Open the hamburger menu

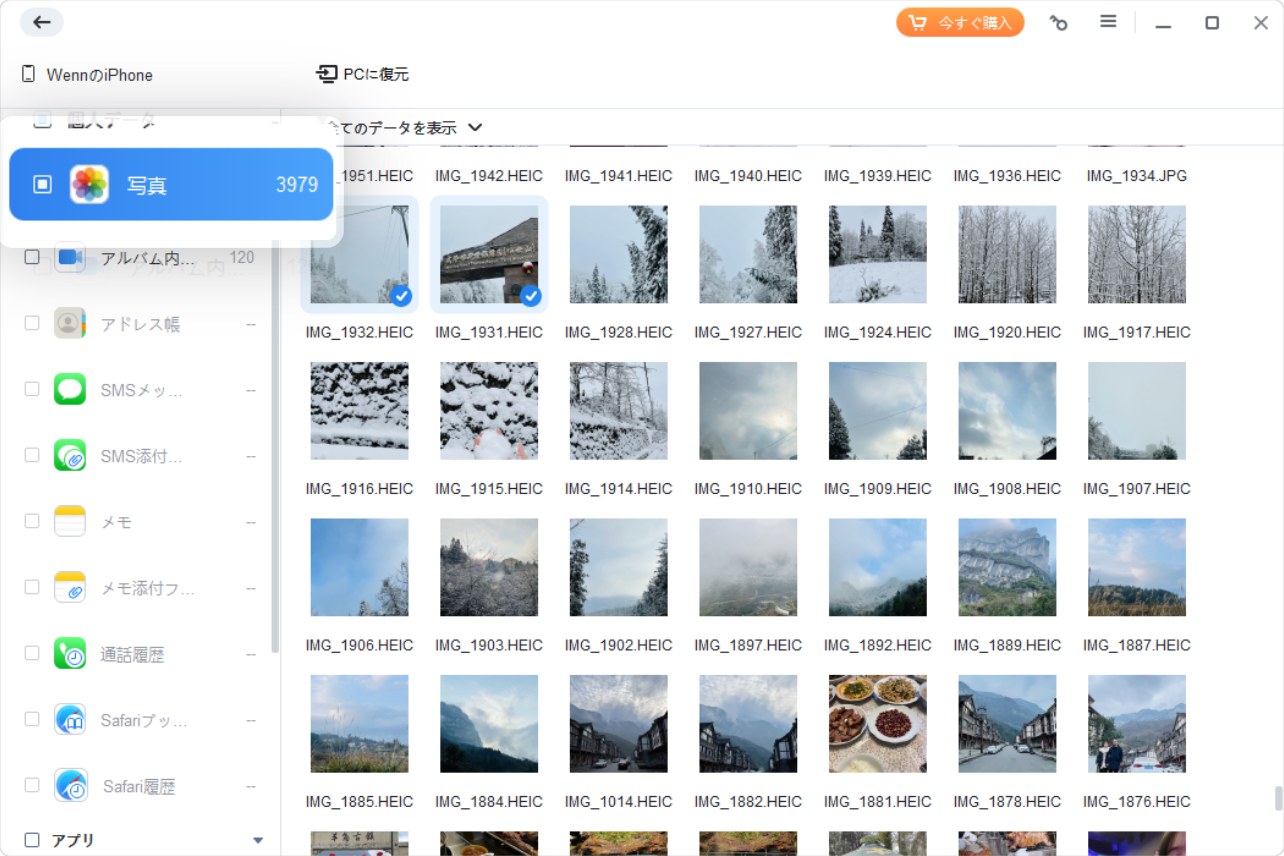pos(1108,22)
